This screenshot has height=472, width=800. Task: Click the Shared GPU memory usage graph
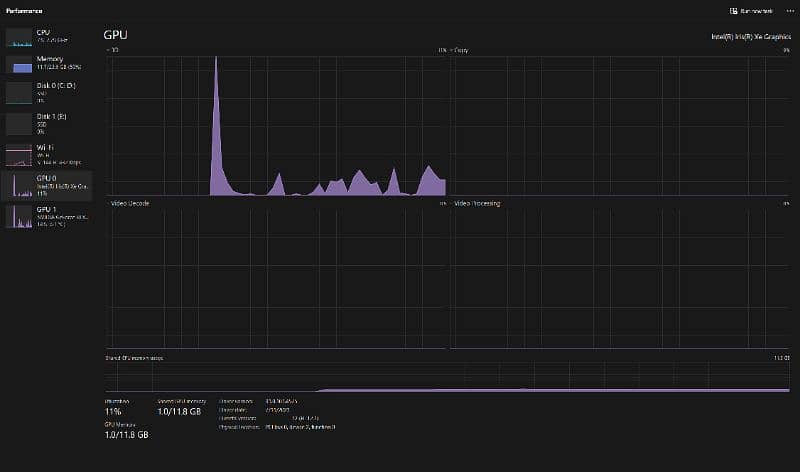coord(450,377)
